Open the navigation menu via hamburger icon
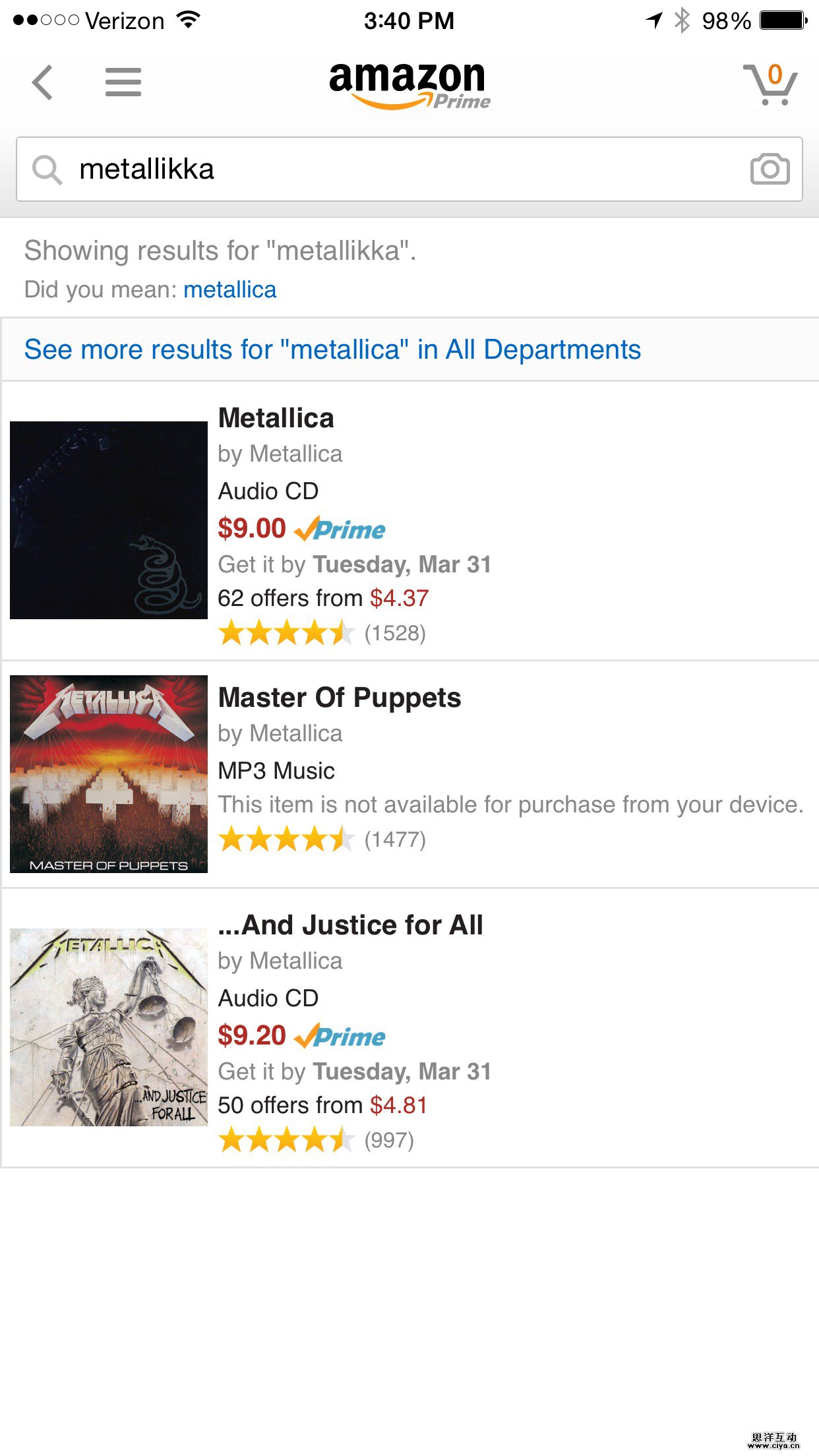 click(x=123, y=83)
